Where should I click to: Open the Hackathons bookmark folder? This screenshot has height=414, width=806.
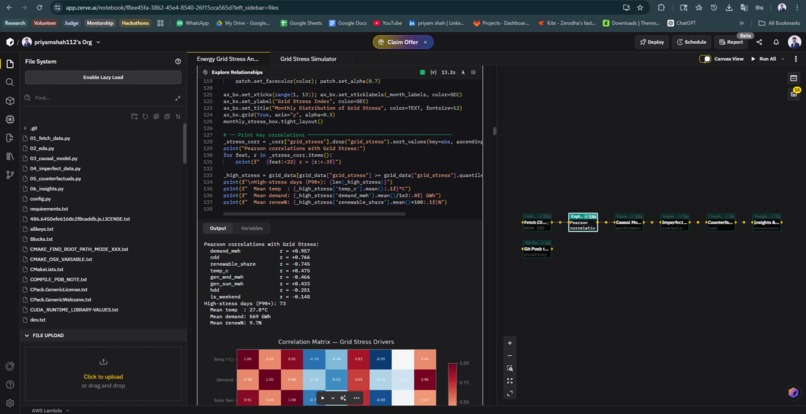(135, 23)
